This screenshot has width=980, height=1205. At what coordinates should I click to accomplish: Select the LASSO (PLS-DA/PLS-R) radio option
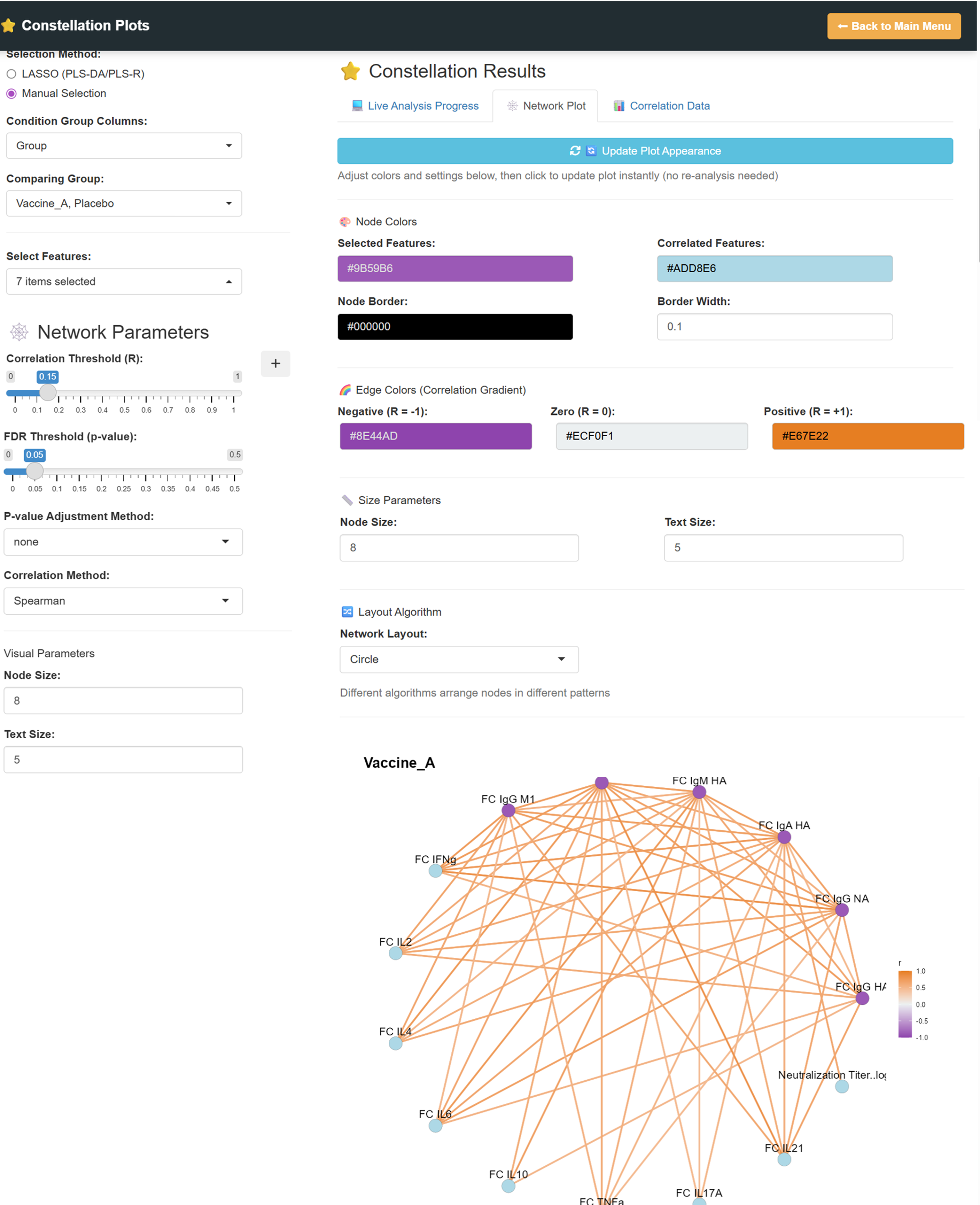11,74
